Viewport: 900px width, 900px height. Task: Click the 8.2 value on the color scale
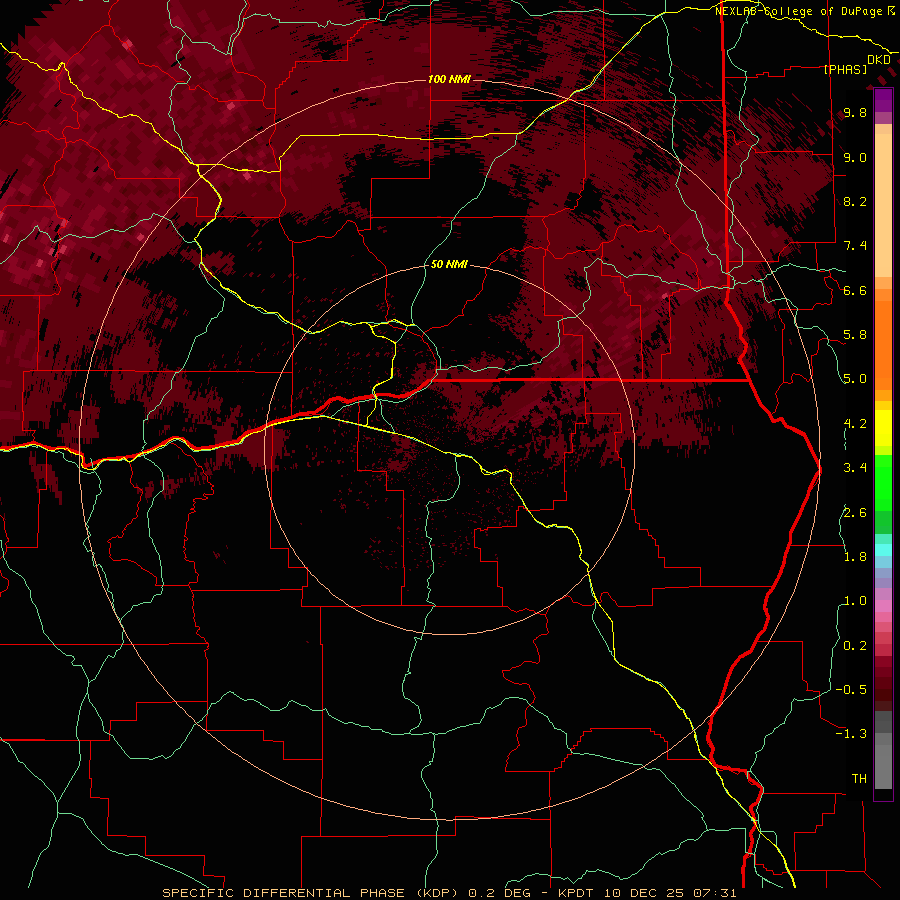pos(855,201)
